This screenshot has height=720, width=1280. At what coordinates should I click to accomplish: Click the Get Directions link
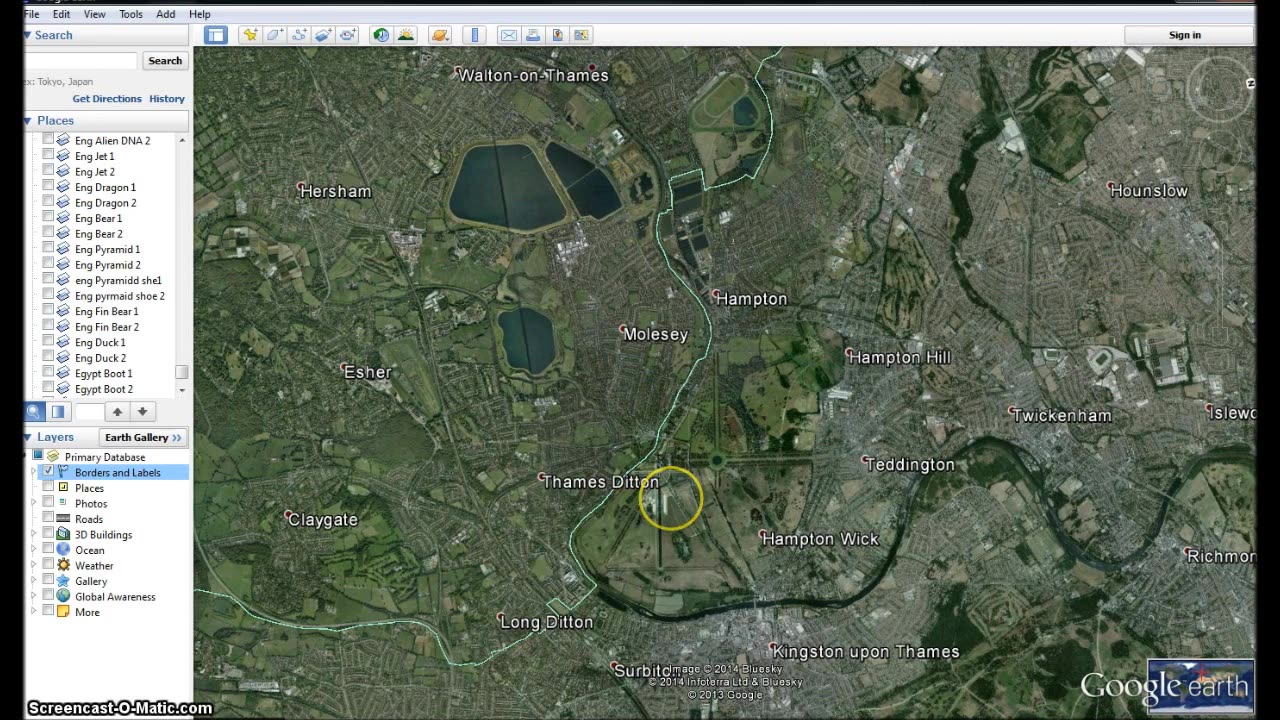(x=107, y=99)
